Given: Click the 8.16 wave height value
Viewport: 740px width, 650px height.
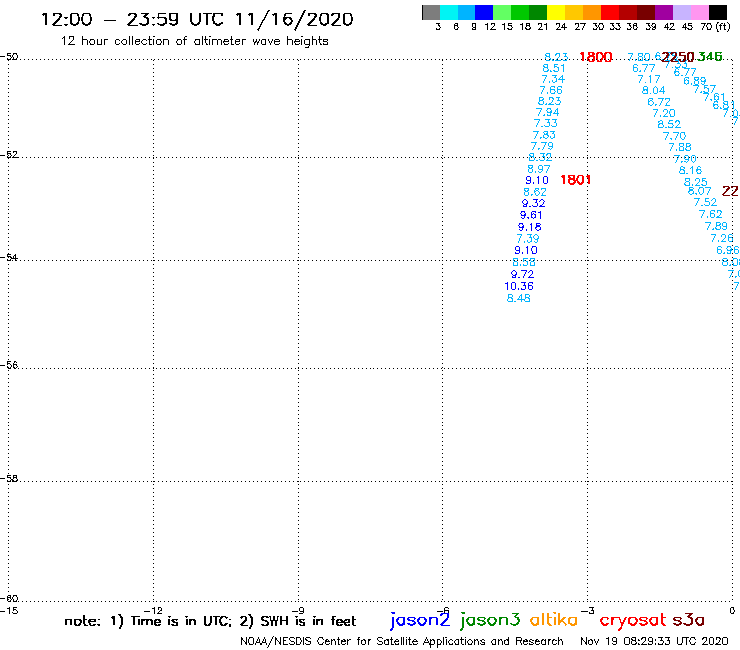Looking at the screenshot, I should [690, 170].
